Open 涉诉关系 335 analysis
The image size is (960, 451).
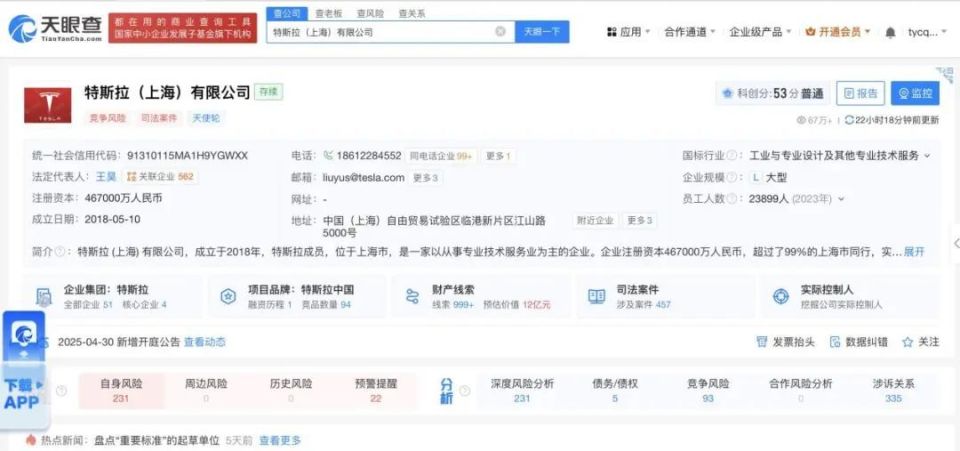coord(894,390)
